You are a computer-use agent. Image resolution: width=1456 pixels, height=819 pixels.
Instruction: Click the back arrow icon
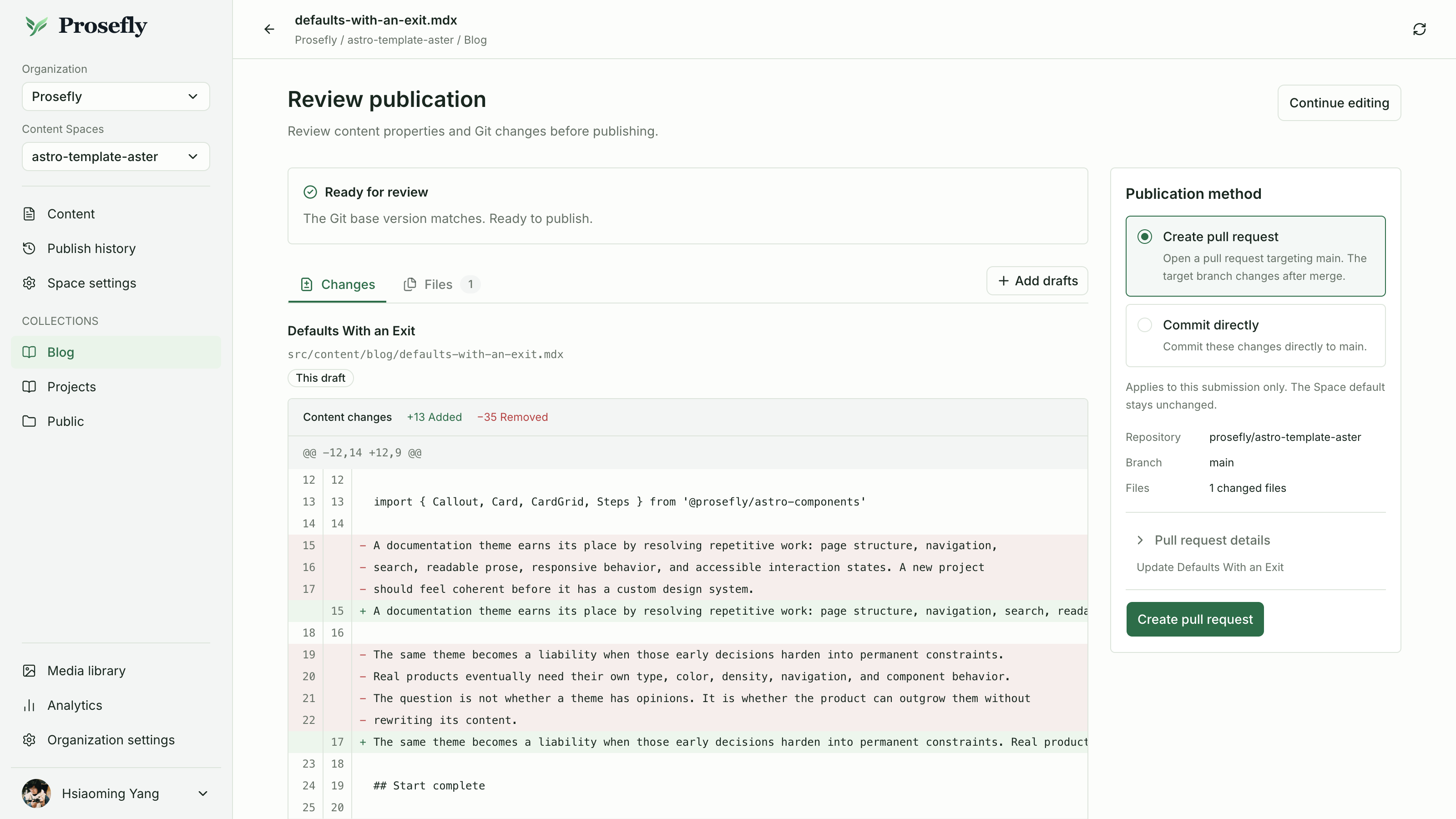coord(269,29)
